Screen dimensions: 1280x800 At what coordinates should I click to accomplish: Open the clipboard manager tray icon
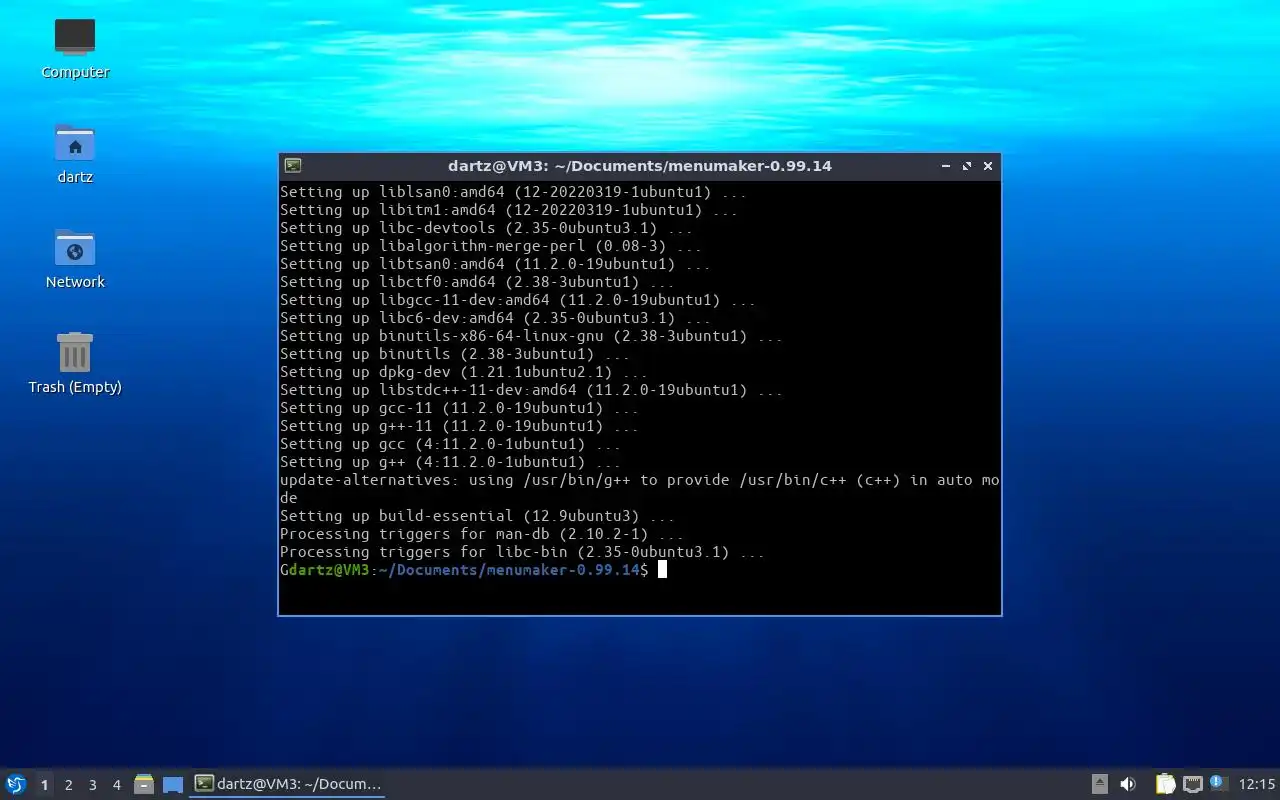pyautogui.click(x=1166, y=784)
